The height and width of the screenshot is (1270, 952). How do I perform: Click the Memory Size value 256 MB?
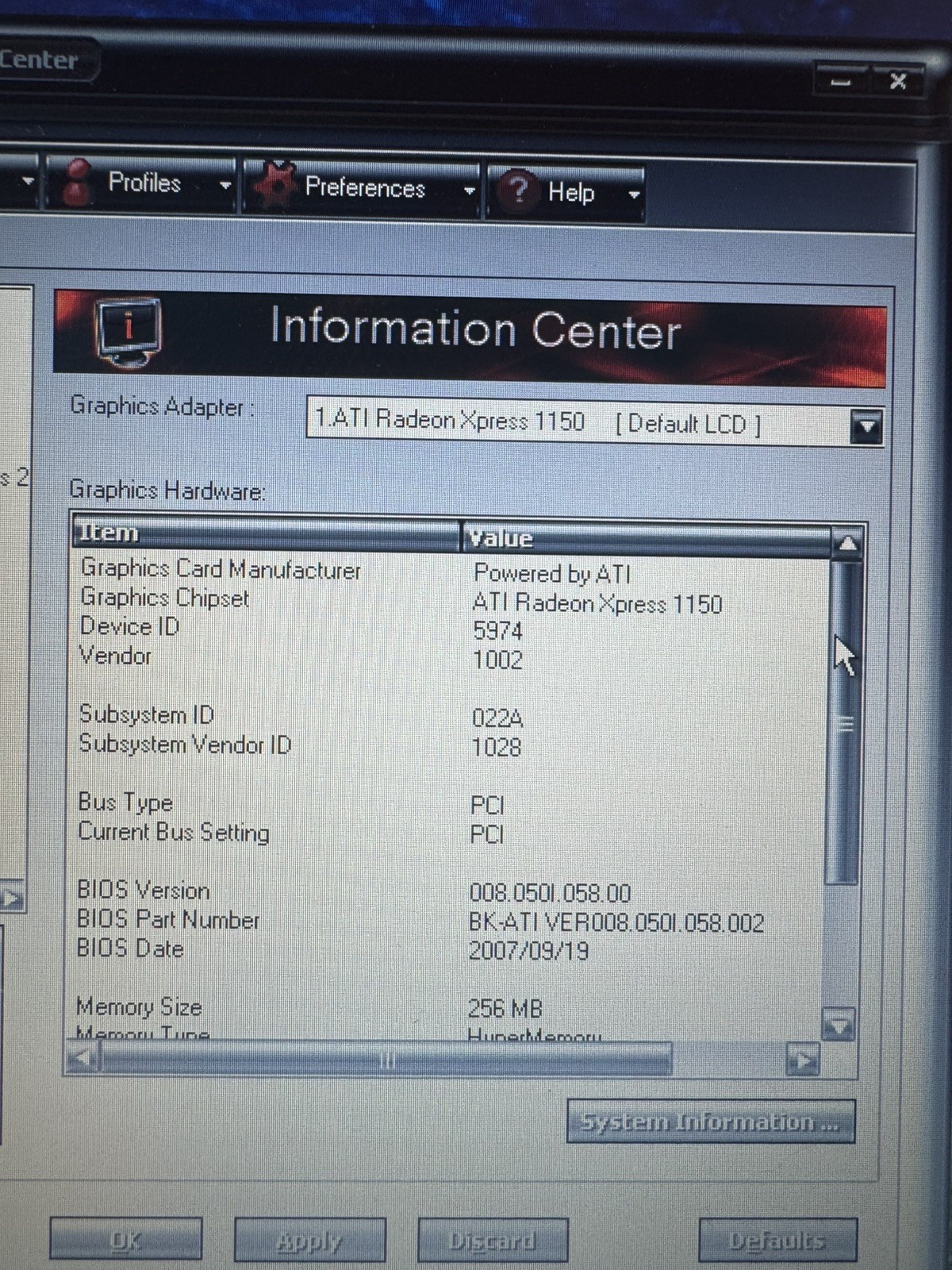point(505,1009)
